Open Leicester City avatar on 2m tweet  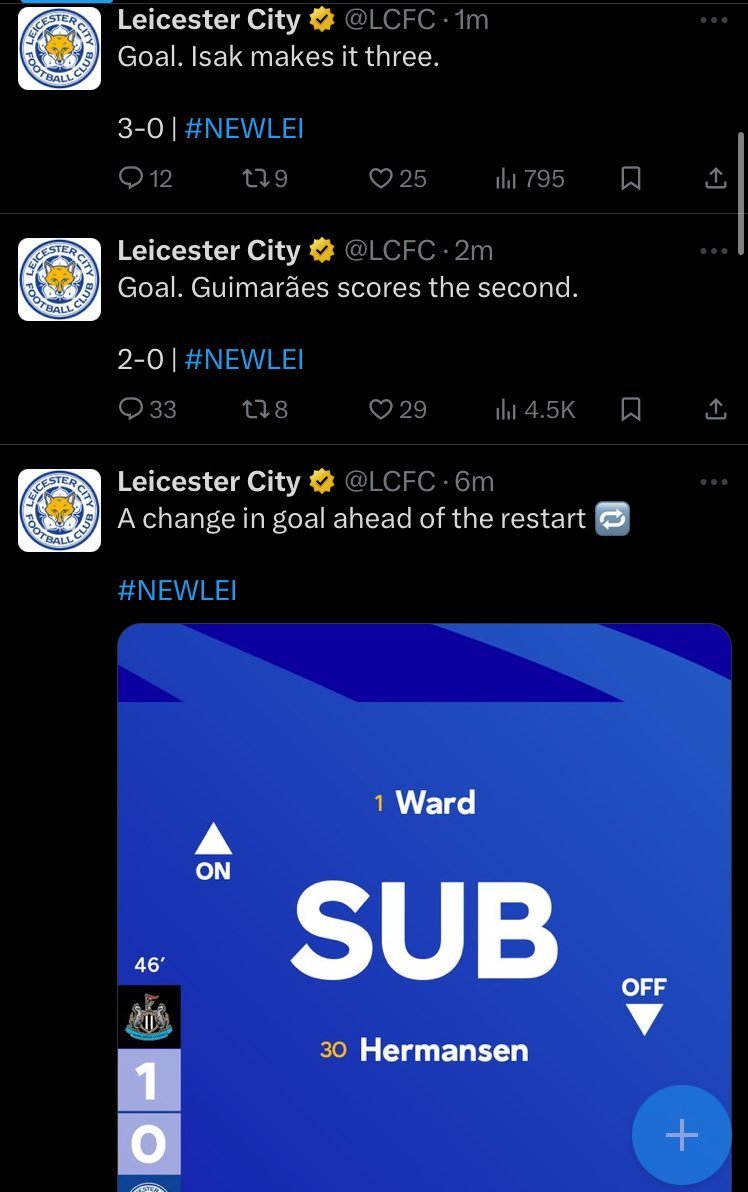pos(59,279)
